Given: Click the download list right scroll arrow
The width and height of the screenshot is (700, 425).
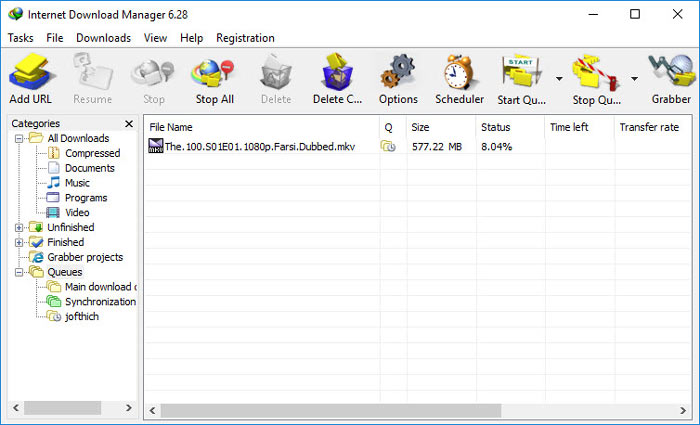Looking at the screenshot, I should [x=683, y=410].
